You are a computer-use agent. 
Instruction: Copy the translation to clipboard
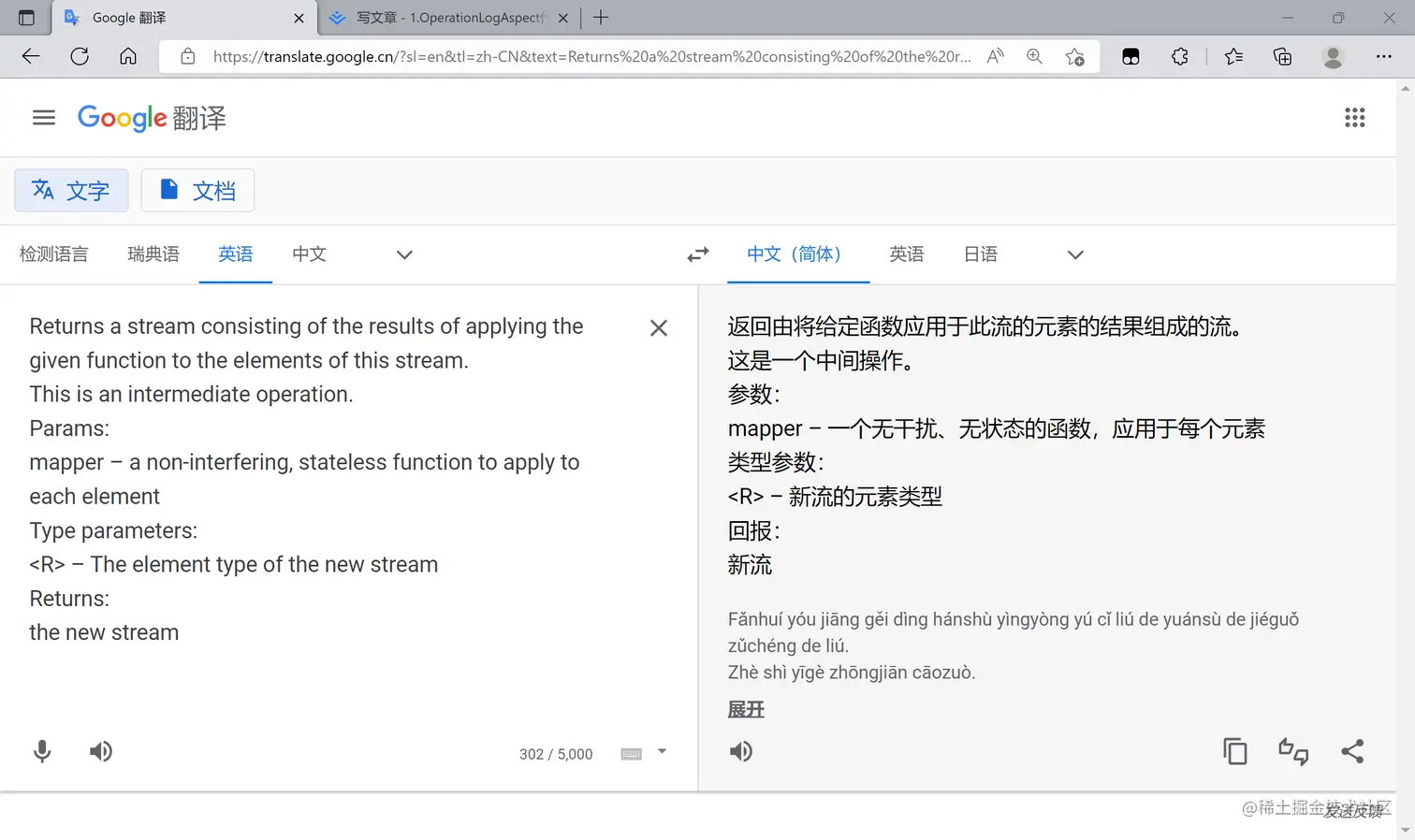coord(1235,751)
